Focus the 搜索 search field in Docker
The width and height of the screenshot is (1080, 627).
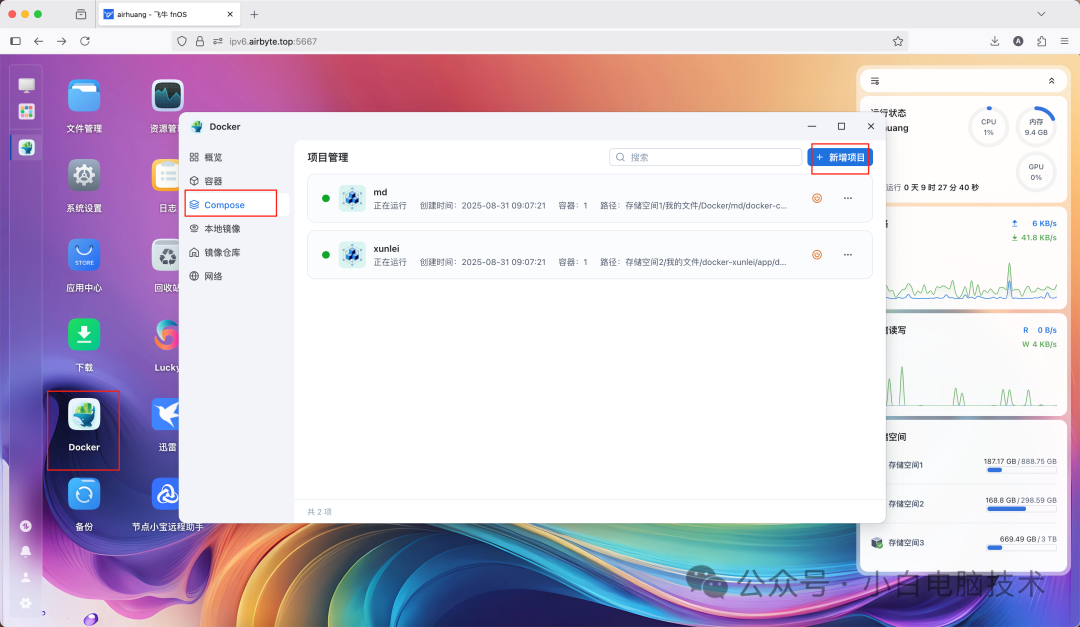pos(705,157)
